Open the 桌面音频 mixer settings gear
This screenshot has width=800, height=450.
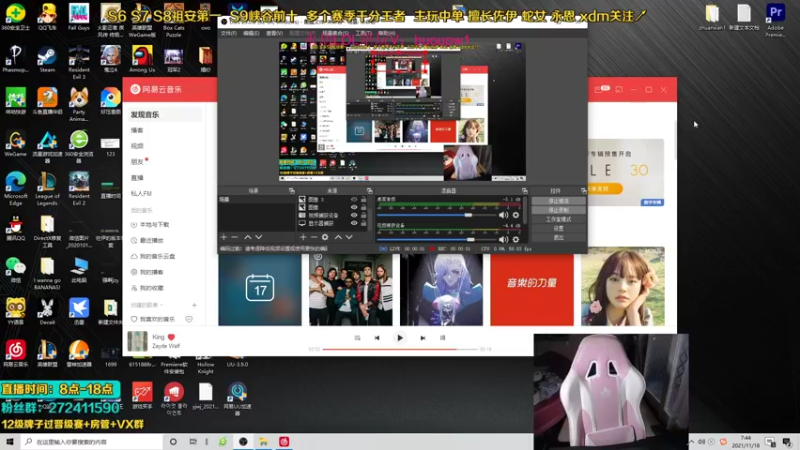(x=516, y=215)
